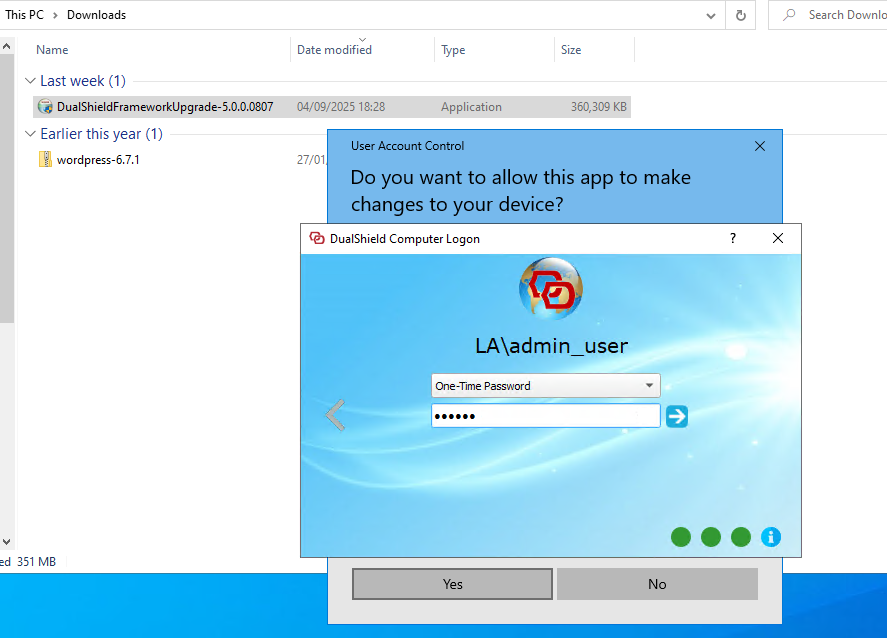Screen dimensions: 887x638
Task: Click the leftmost green status circle
Action: click(681, 537)
